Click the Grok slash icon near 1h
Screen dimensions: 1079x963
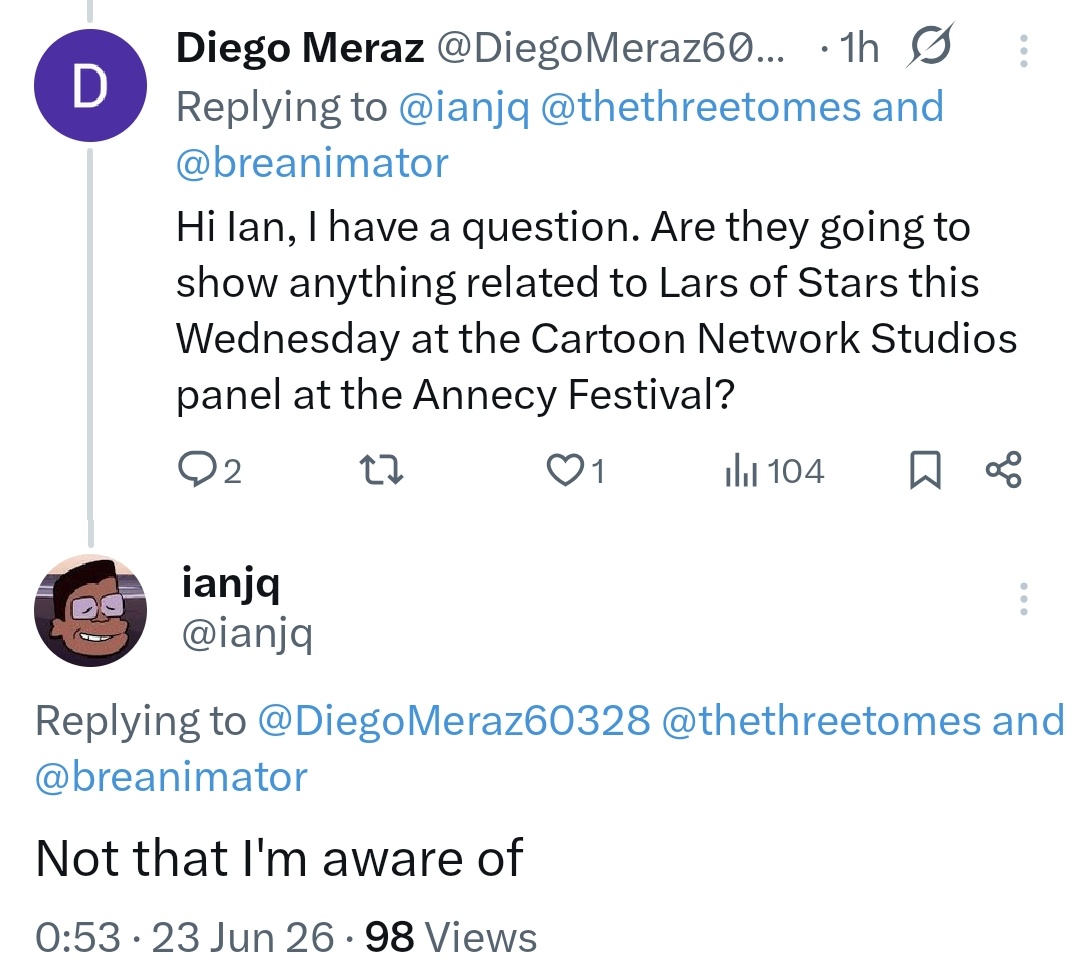click(x=930, y=45)
